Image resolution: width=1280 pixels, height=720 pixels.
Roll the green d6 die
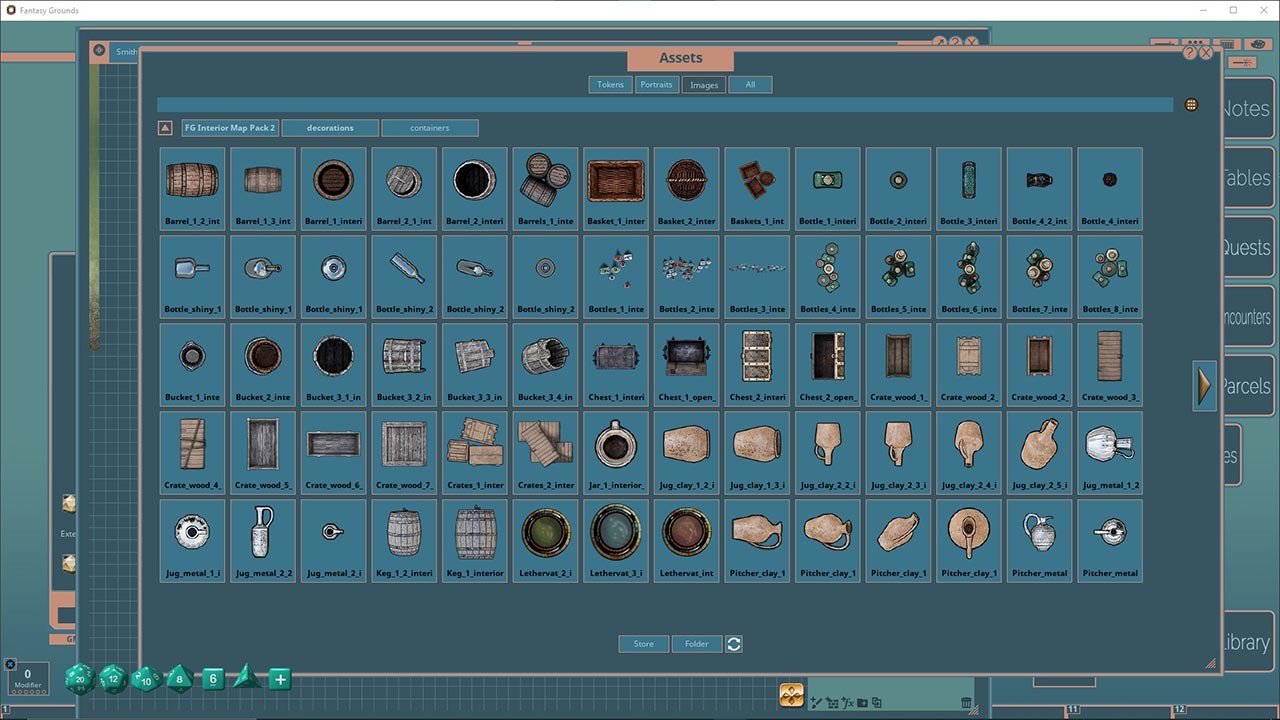coord(212,679)
